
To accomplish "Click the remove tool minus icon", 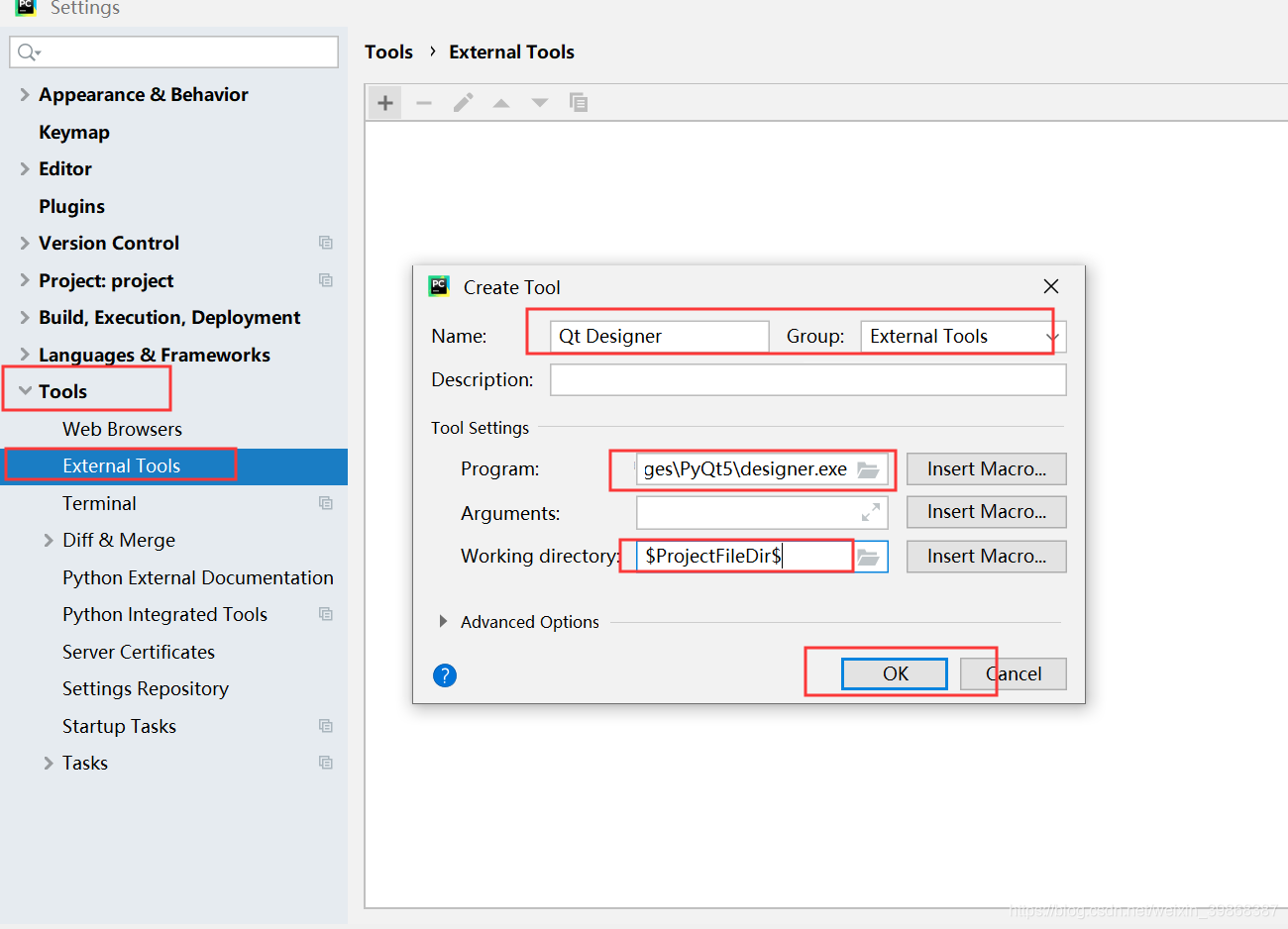I will [x=424, y=103].
